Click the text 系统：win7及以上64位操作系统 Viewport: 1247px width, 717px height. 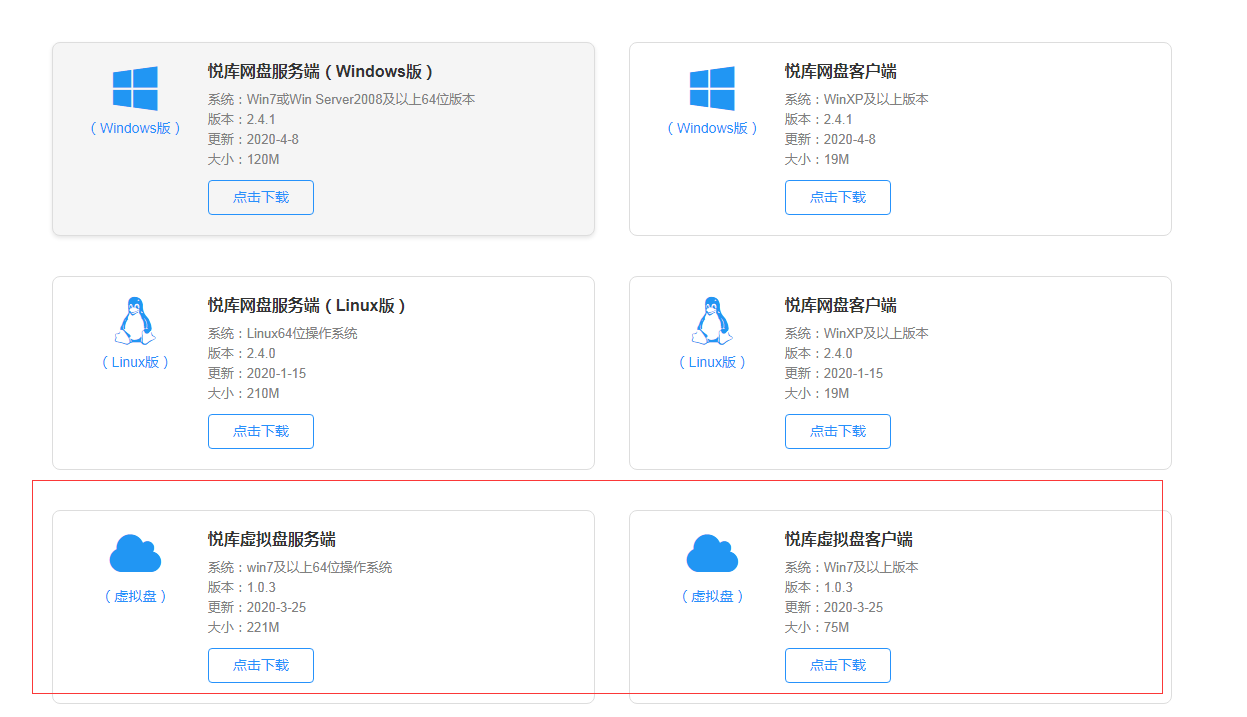300,567
